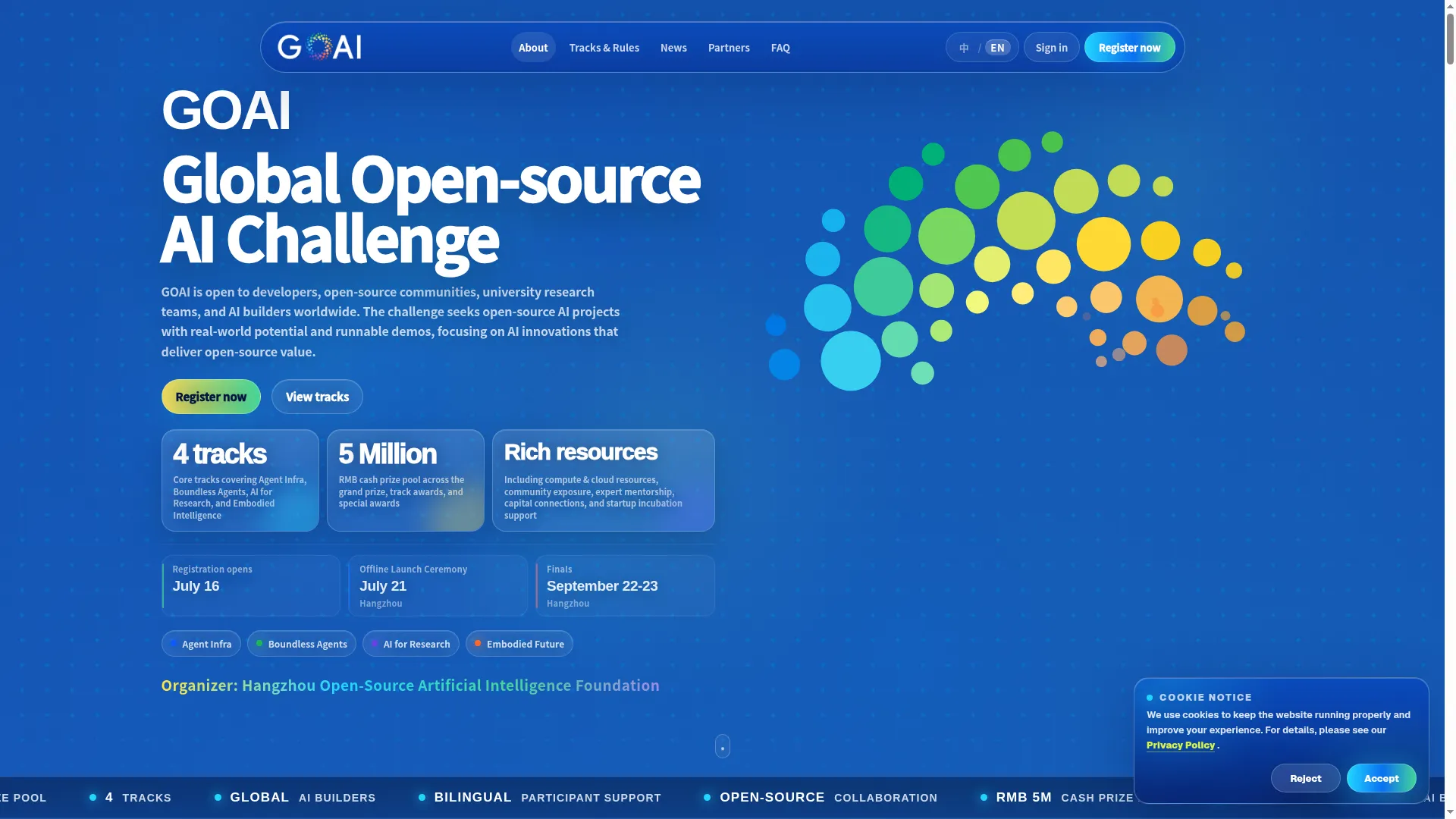Select the EN language option
The width and height of the screenshot is (1456, 819).
(x=997, y=48)
